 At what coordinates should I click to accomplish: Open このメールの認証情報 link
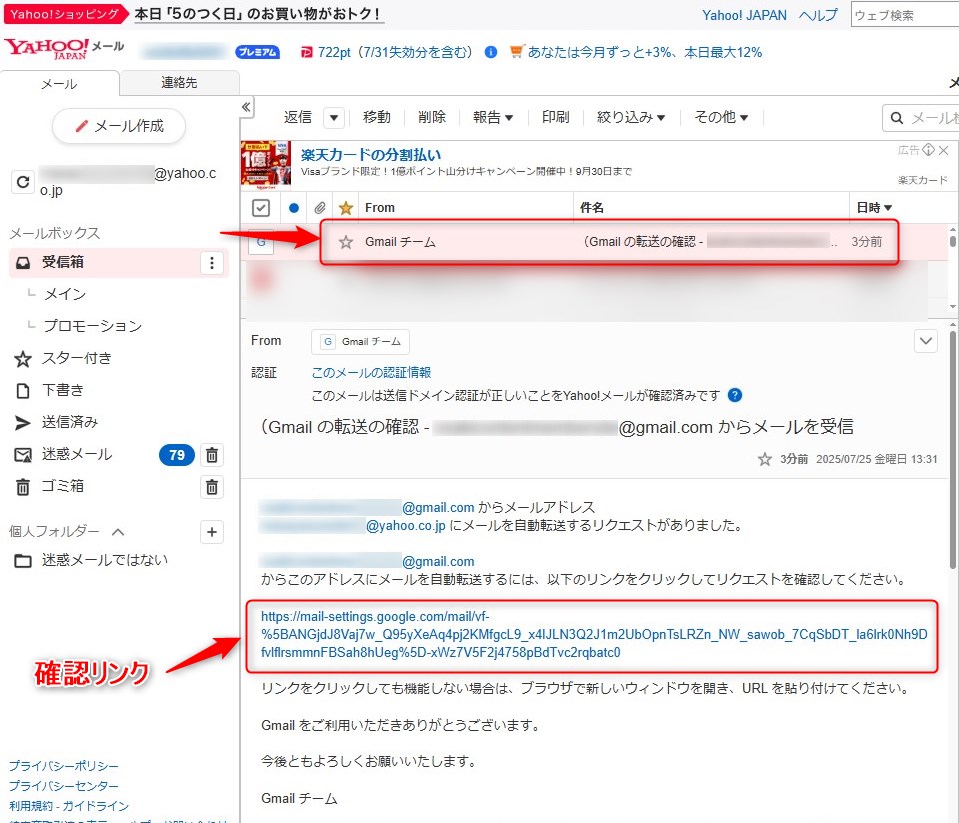371,372
